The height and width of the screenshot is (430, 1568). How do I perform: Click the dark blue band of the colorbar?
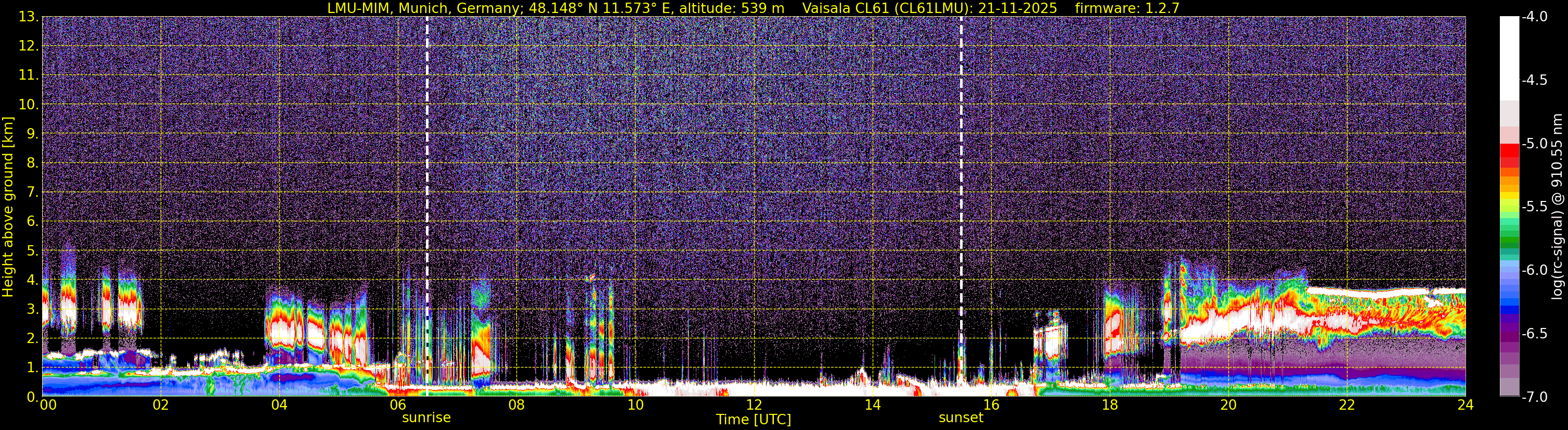(1509, 309)
